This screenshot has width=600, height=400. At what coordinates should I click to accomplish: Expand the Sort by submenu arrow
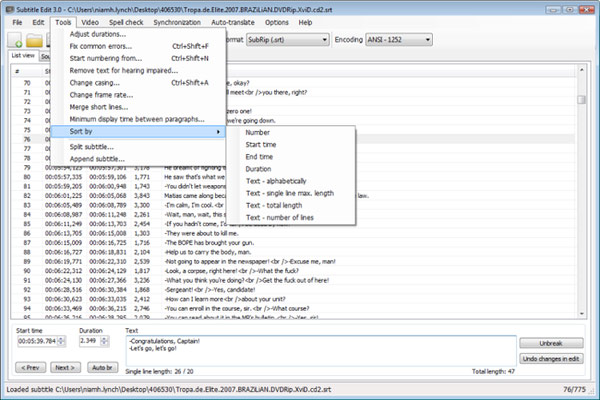point(218,131)
